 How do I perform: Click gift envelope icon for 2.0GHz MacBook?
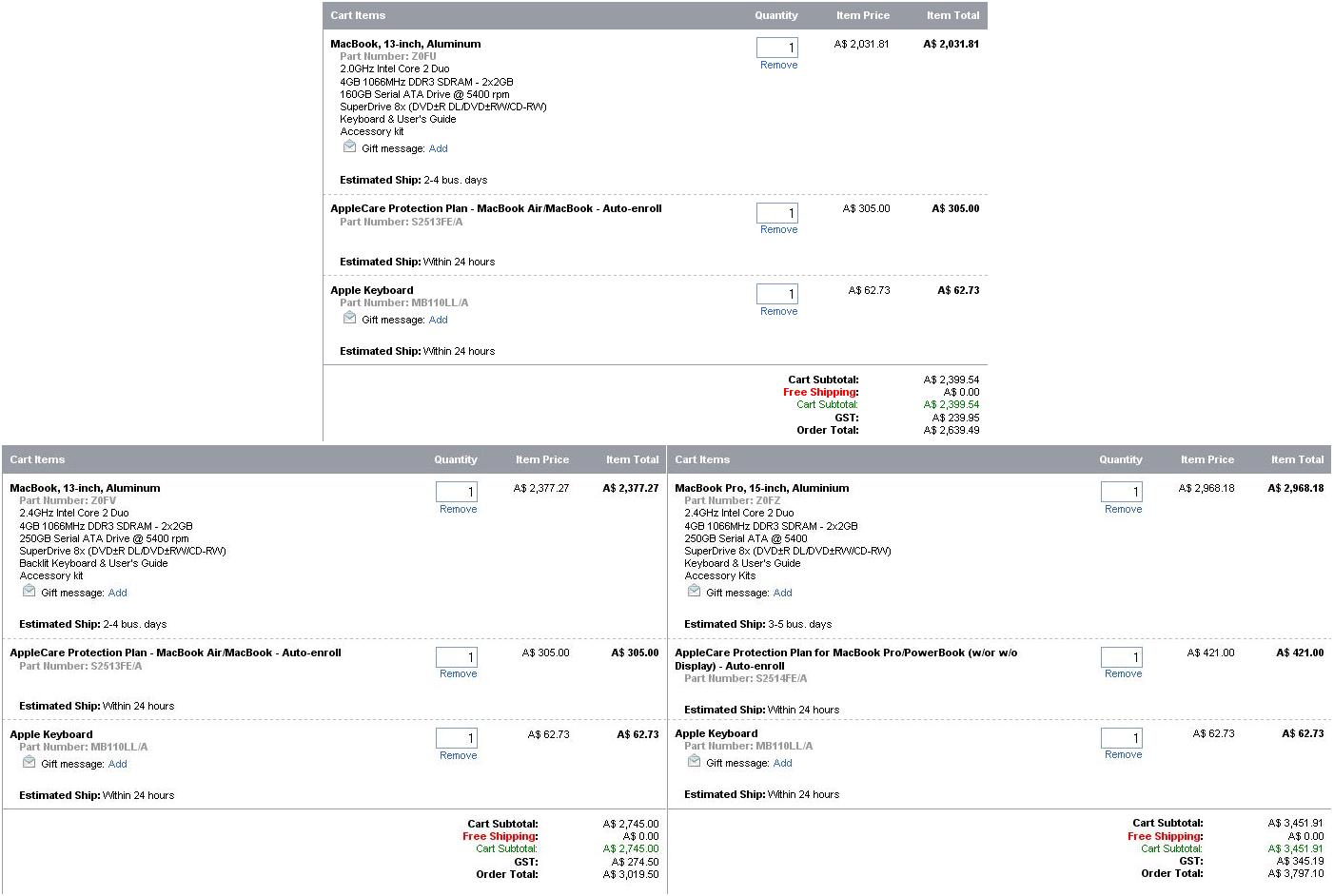pyautogui.click(x=349, y=147)
